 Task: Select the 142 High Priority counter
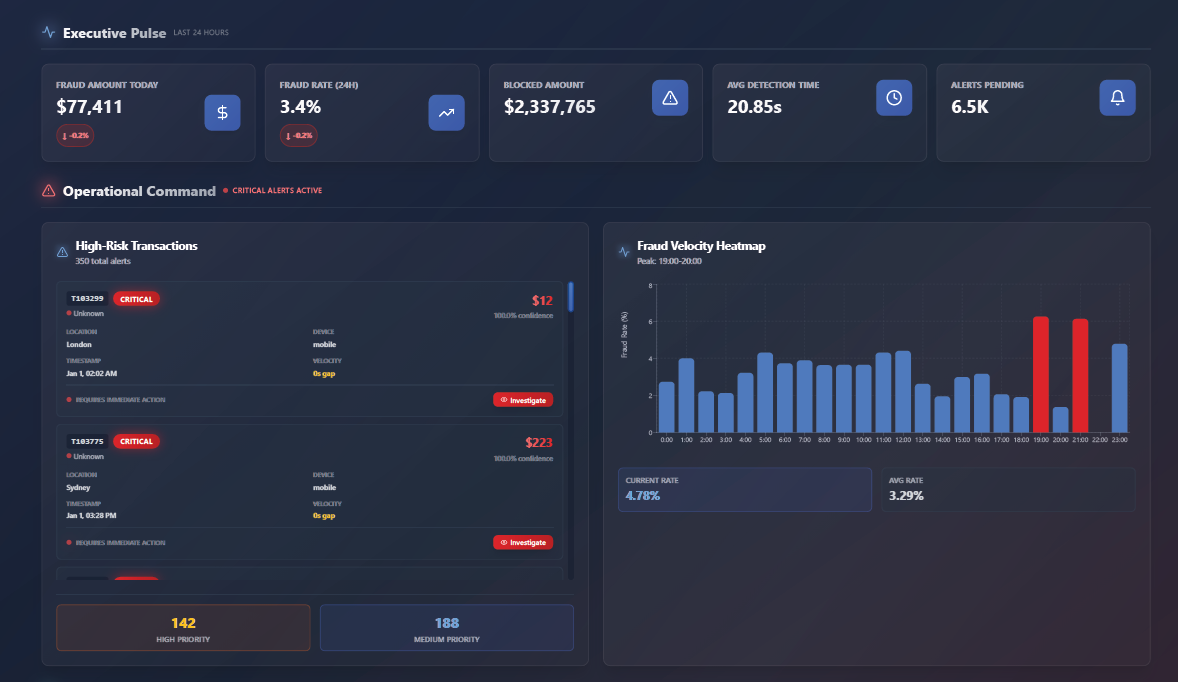(183, 627)
